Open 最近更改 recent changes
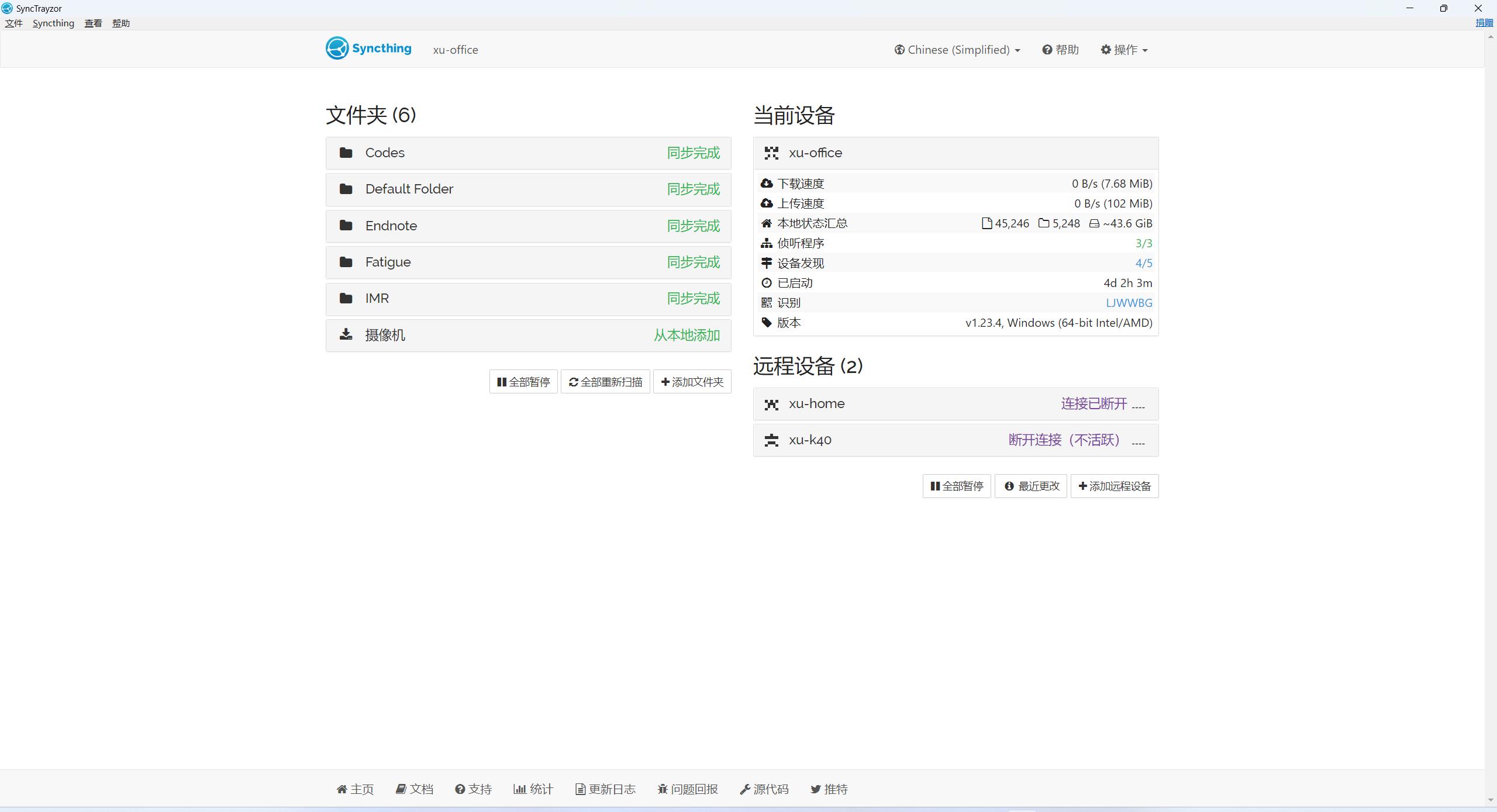1497x812 pixels. (1031, 486)
